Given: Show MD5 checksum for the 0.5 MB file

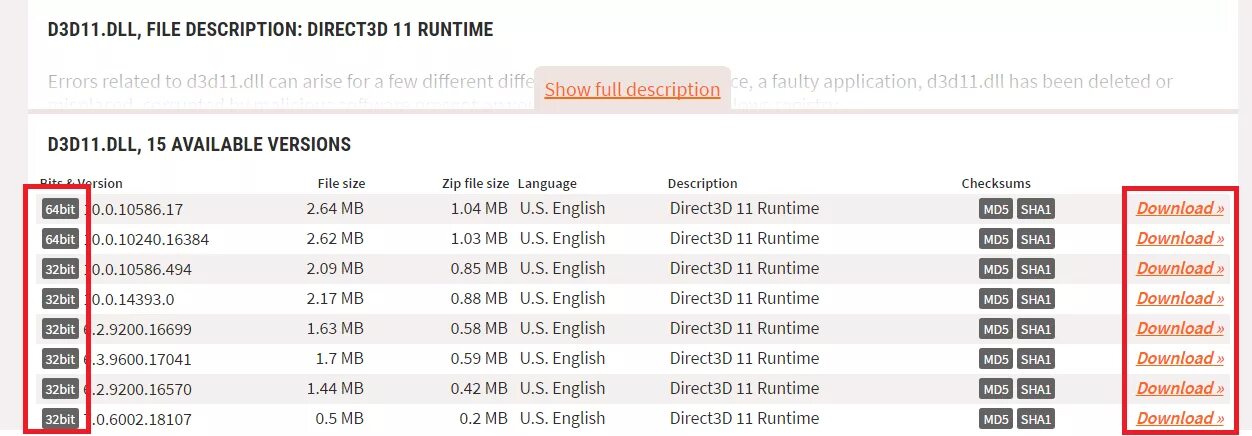Looking at the screenshot, I should [x=996, y=419].
